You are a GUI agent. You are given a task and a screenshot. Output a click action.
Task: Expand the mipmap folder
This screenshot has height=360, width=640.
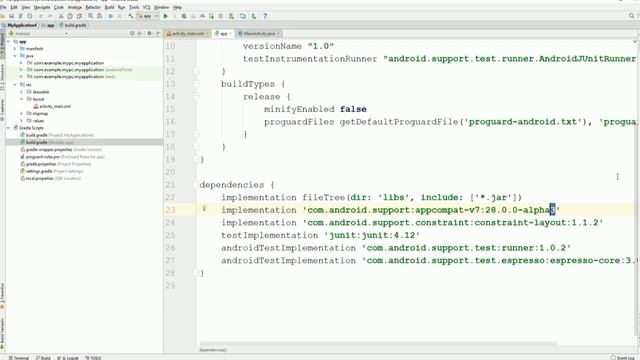tap(22, 113)
